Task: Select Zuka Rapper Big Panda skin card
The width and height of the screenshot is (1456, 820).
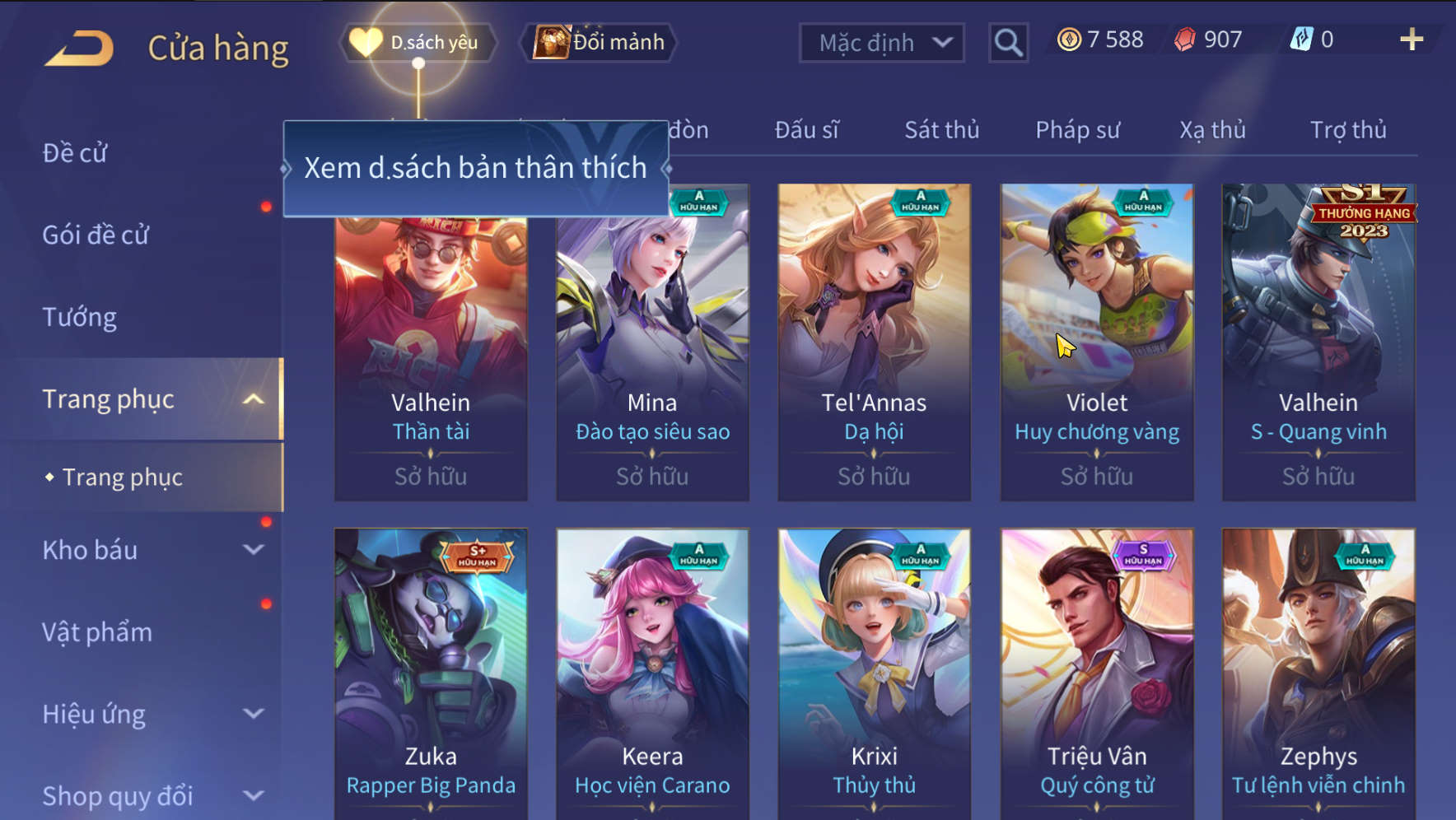Action: 431,673
